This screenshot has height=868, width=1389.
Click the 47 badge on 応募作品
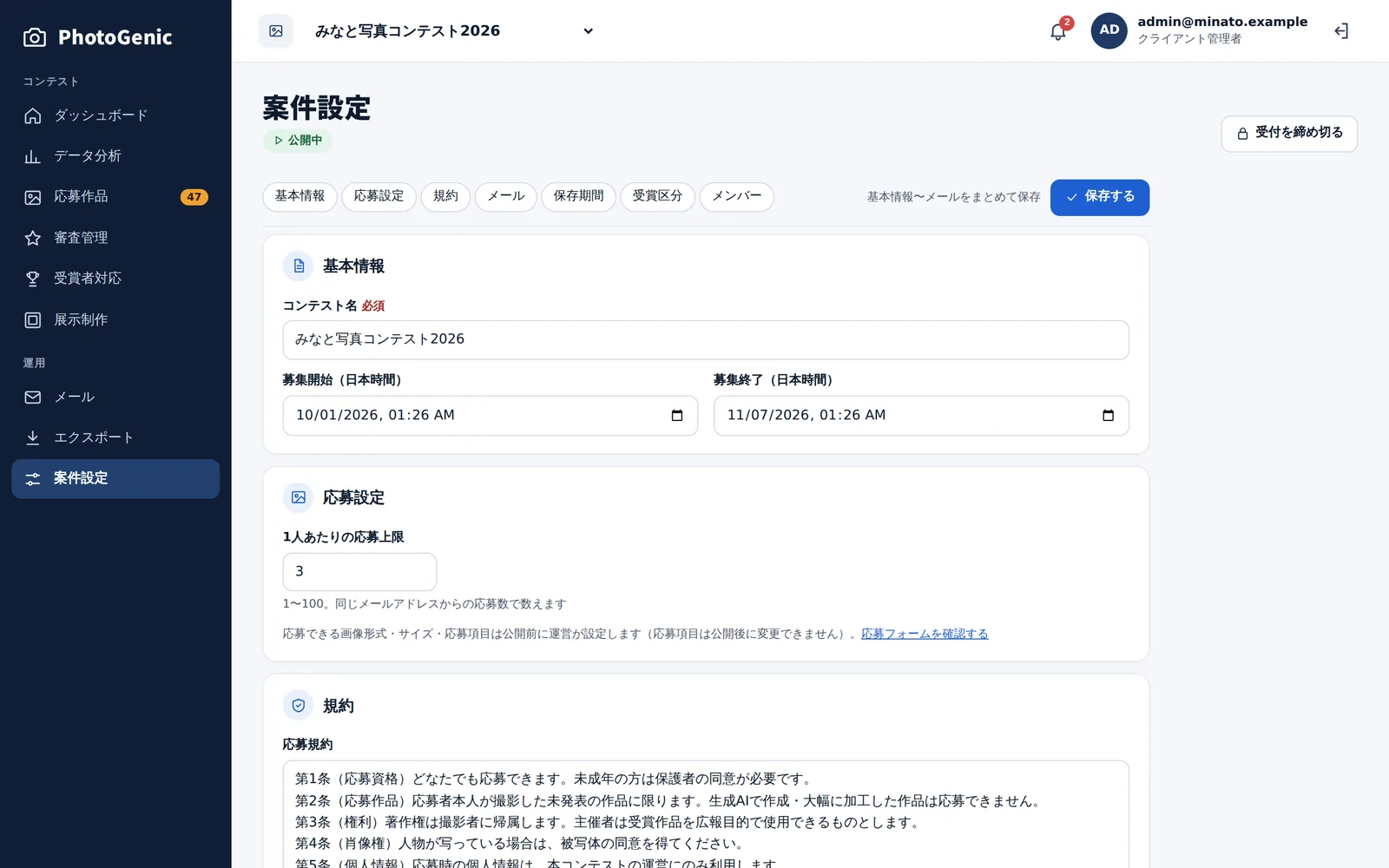[194, 197]
